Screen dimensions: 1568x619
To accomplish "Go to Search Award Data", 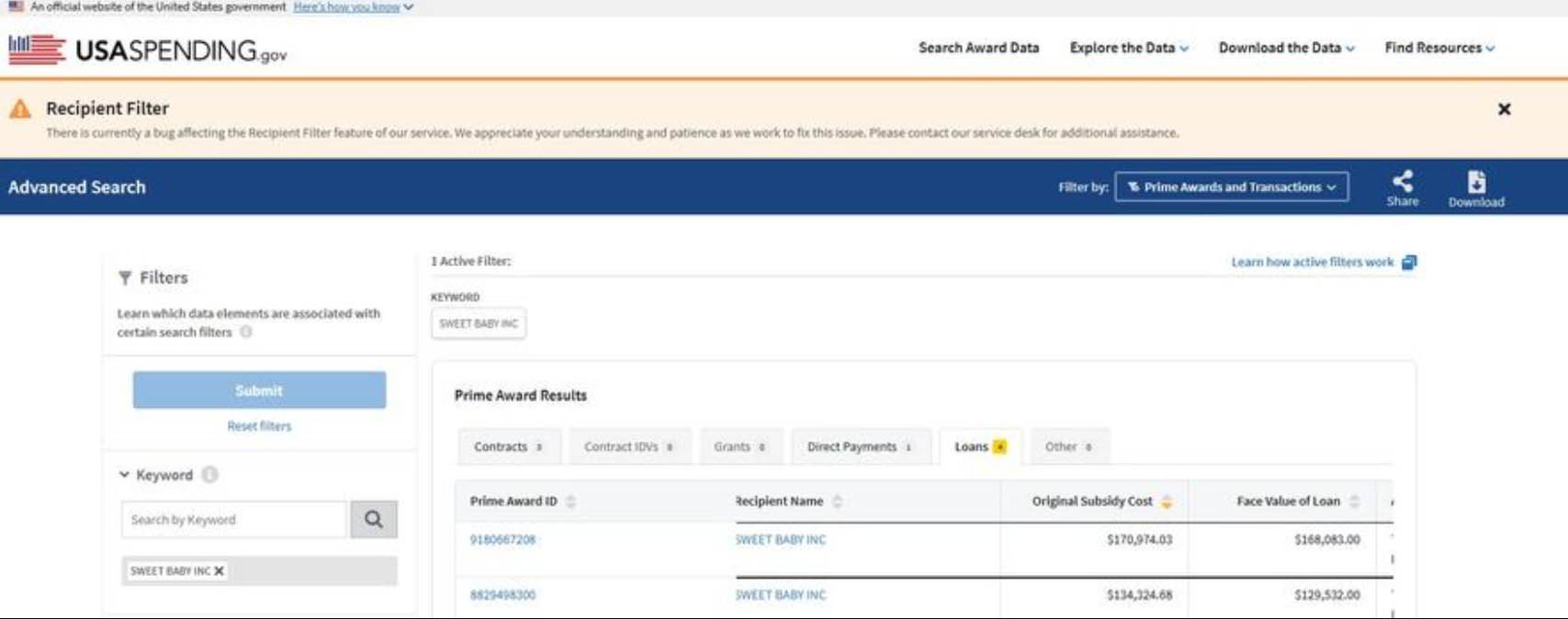I will [x=978, y=48].
